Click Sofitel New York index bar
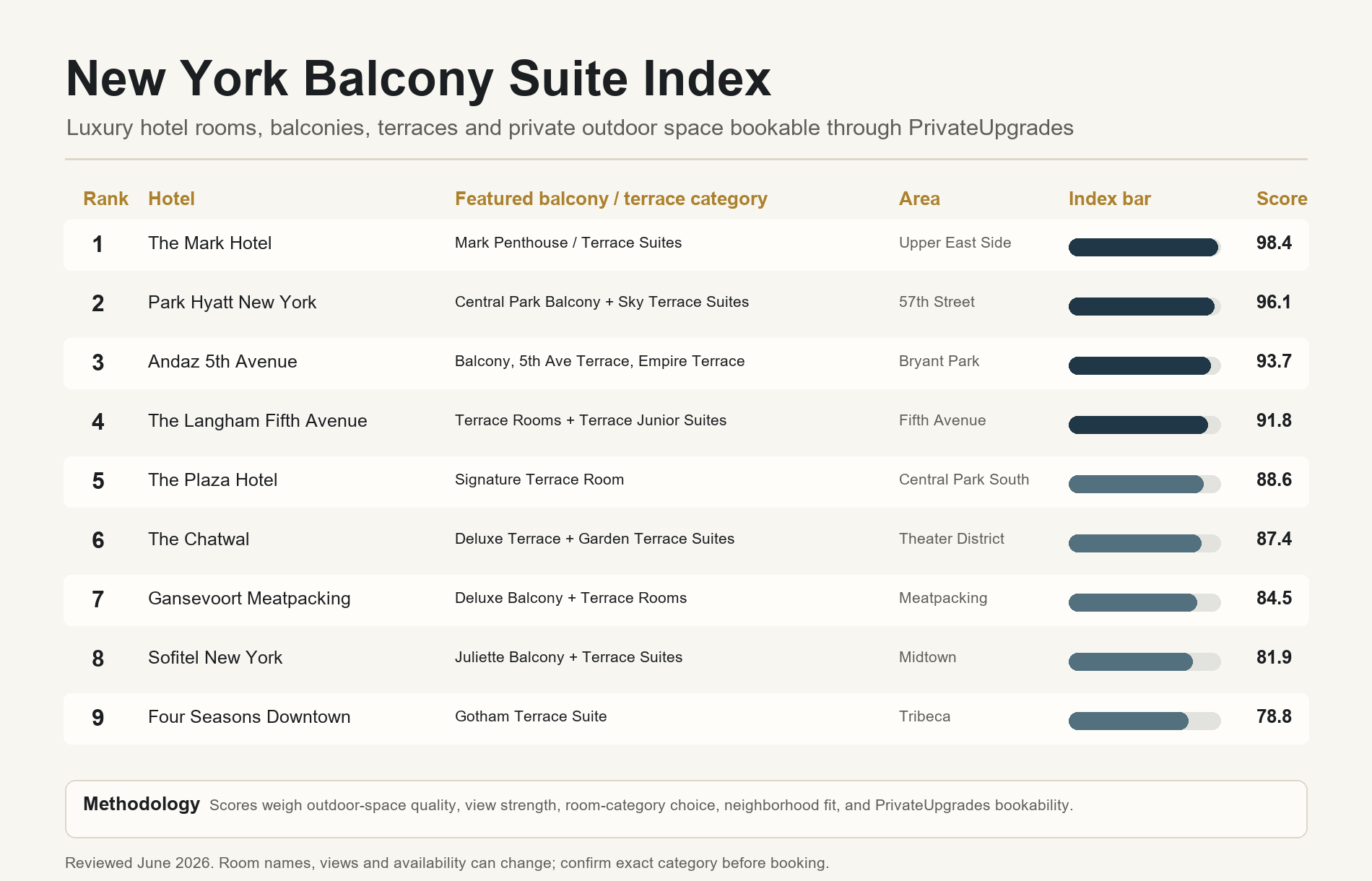1372x881 pixels. [1145, 662]
